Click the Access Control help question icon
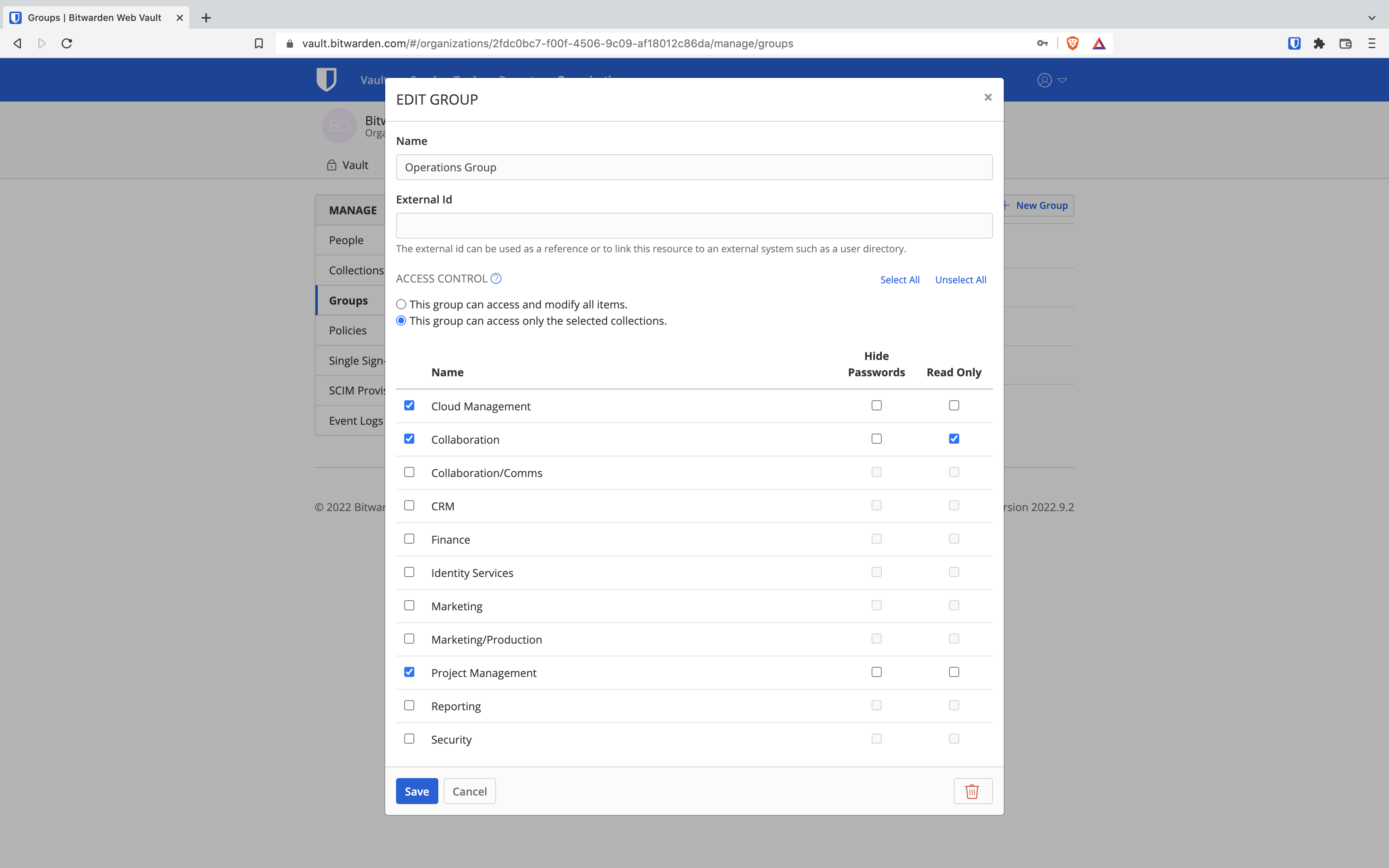Viewport: 1389px width, 868px height. pyautogui.click(x=496, y=279)
